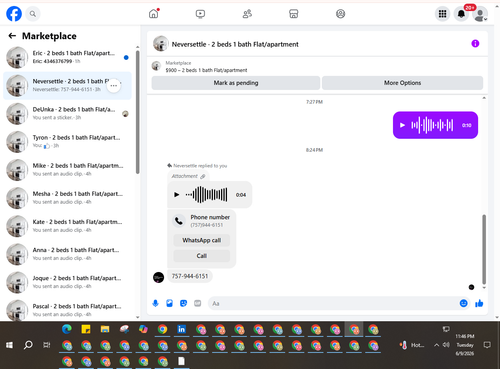Open Task View on taskbar

click(47, 345)
